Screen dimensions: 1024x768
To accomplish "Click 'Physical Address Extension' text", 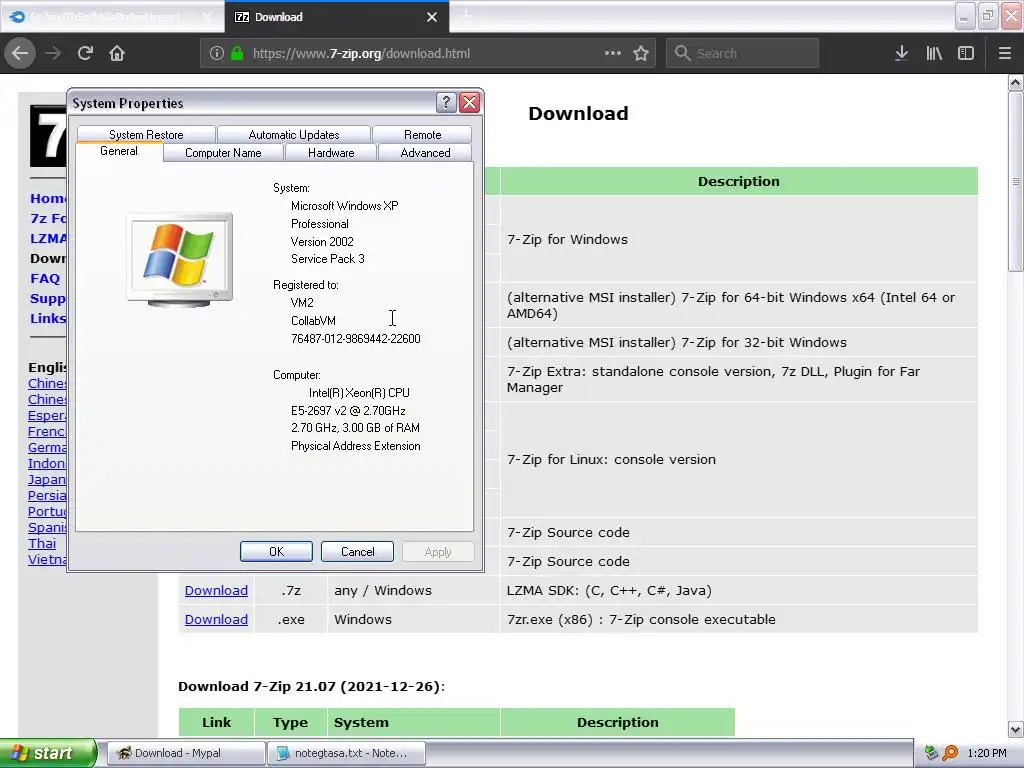I will pos(355,446).
